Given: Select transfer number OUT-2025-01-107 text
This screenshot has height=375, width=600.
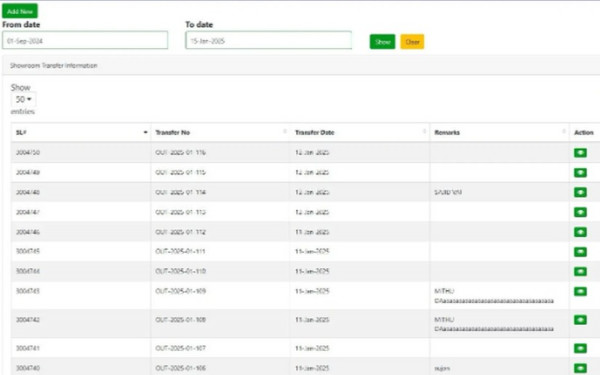Looking at the screenshot, I should [x=180, y=348].
